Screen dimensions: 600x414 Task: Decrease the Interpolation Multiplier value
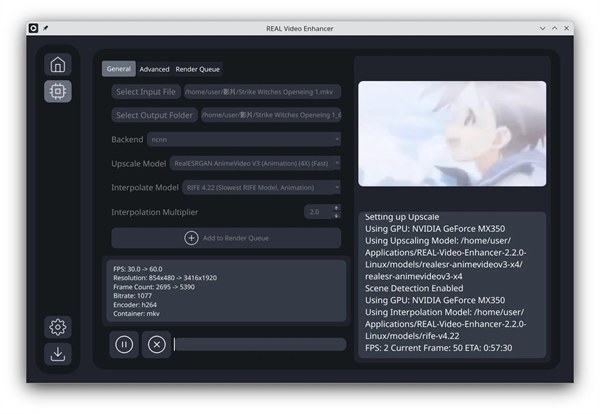click(336, 215)
